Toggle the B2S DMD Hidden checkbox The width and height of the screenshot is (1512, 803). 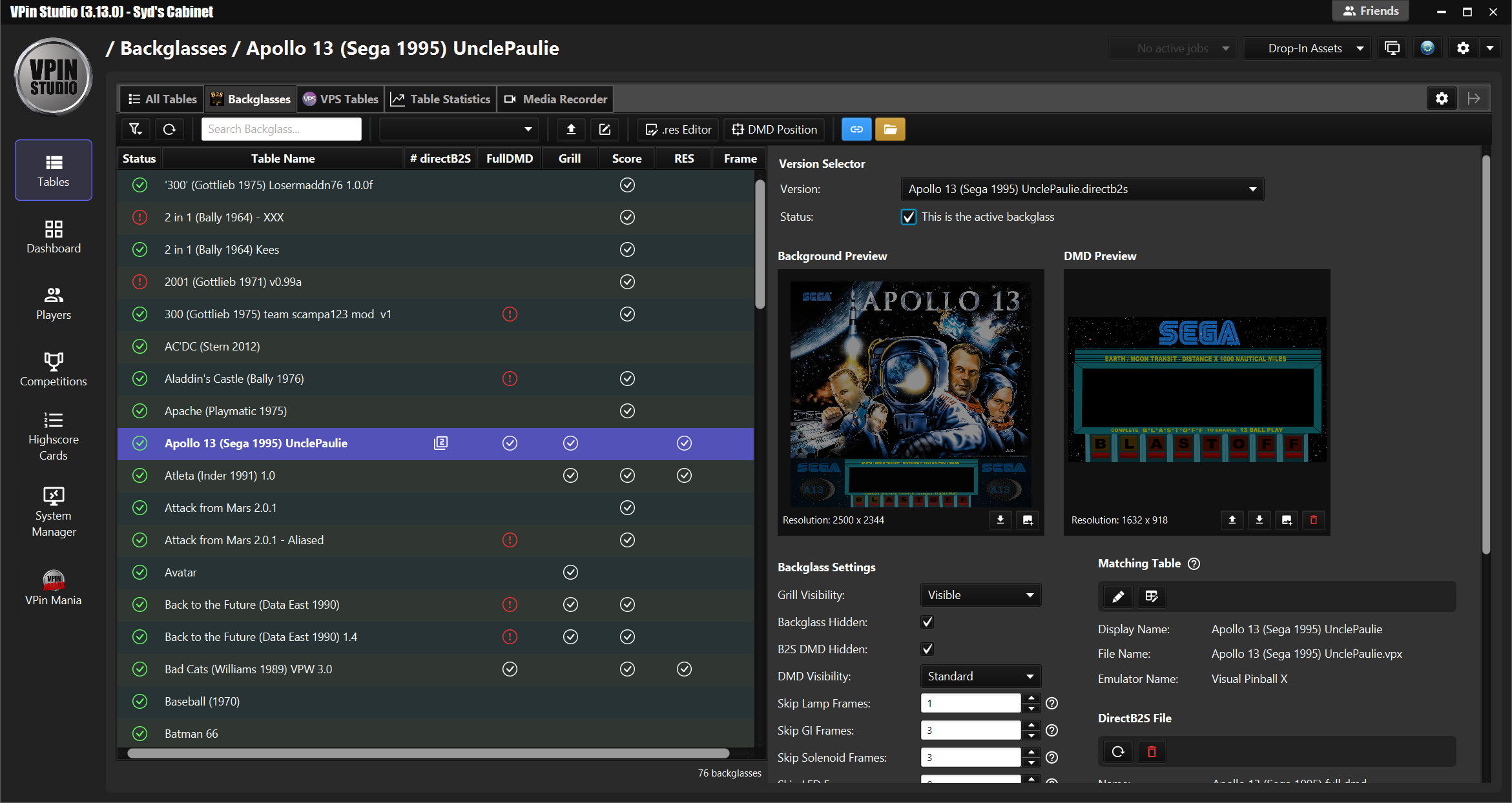click(927, 649)
